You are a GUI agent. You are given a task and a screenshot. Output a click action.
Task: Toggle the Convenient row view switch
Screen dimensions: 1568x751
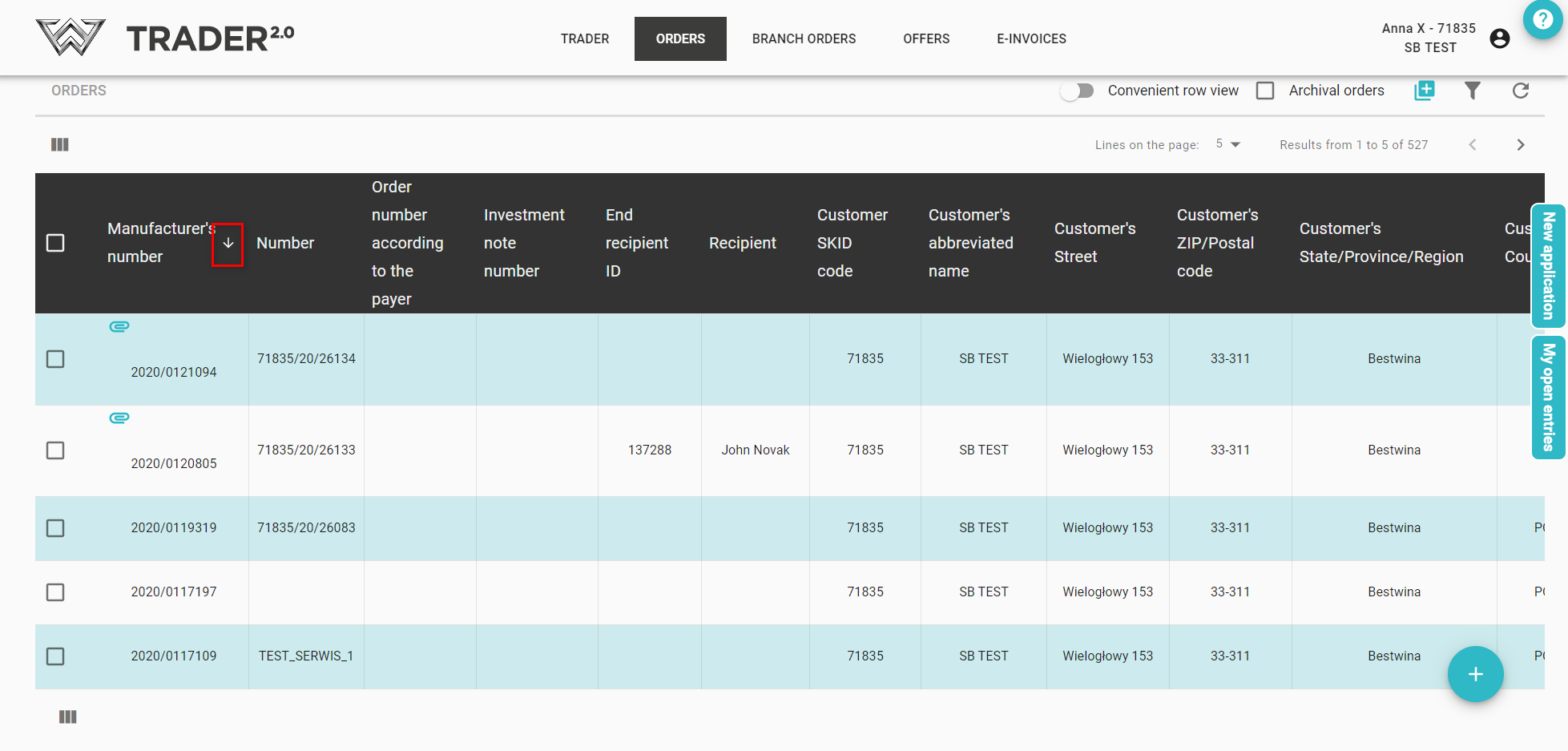point(1078,91)
